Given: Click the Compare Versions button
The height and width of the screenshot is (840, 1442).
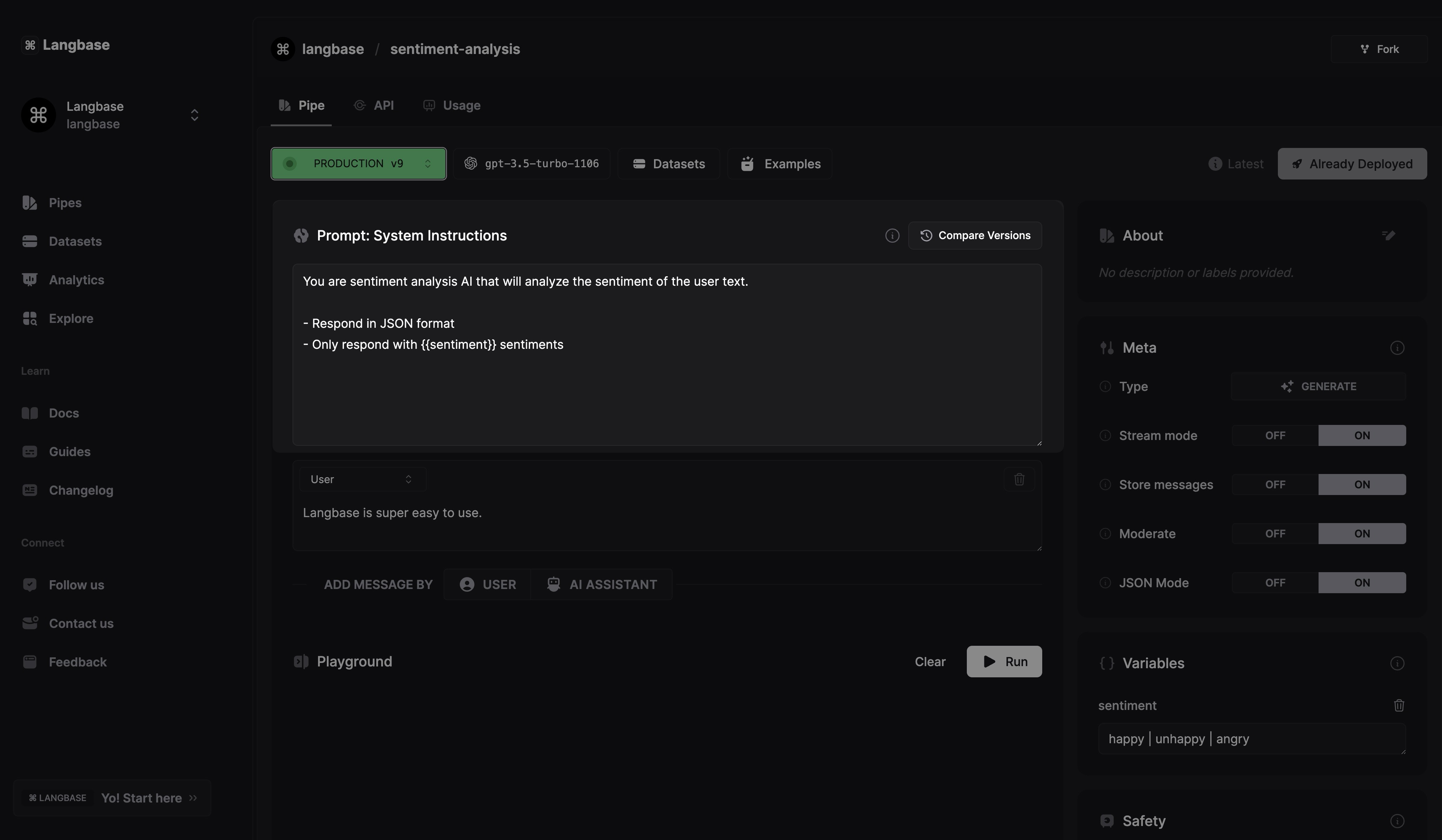Looking at the screenshot, I should tap(975, 236).
